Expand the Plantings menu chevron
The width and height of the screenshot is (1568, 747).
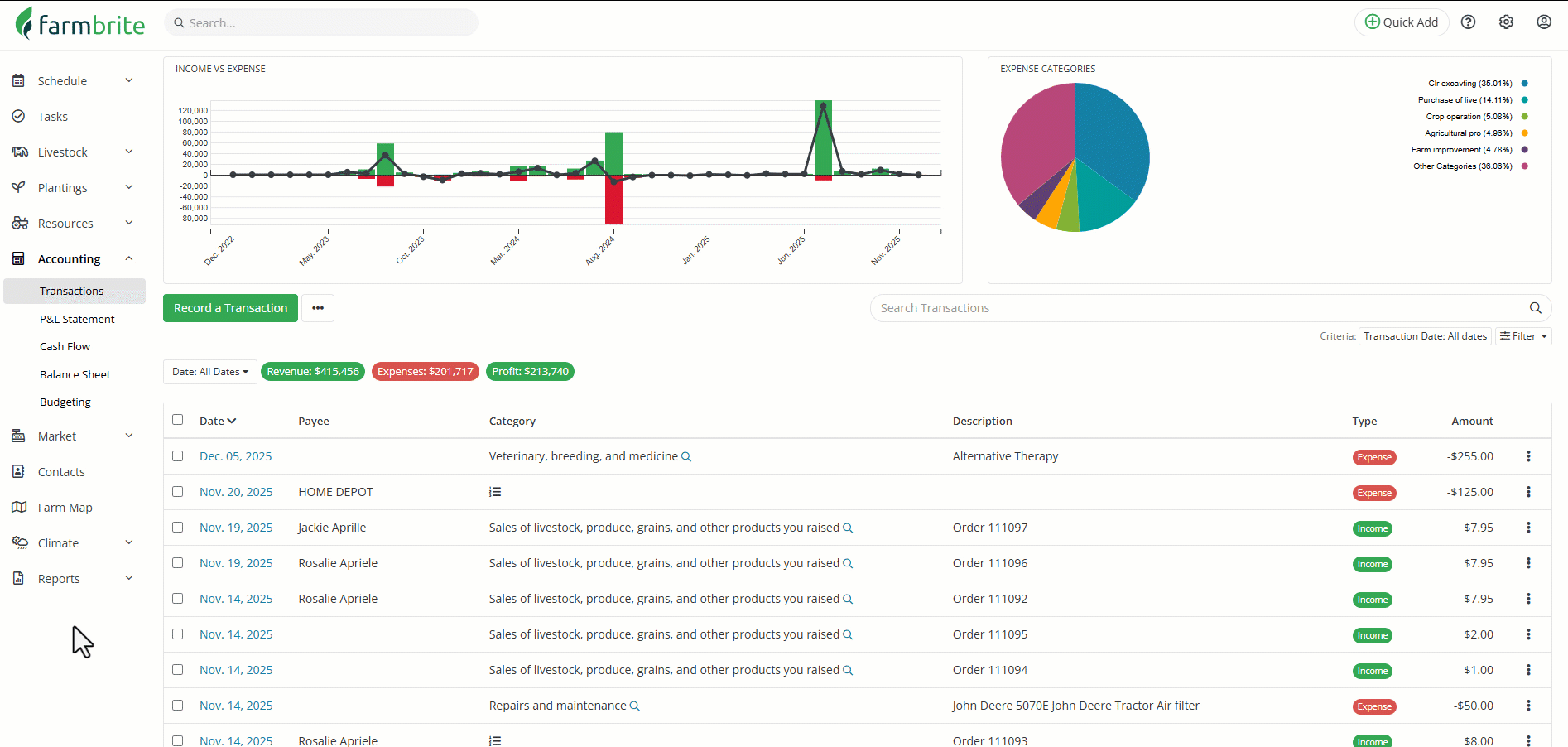(129, 187)
